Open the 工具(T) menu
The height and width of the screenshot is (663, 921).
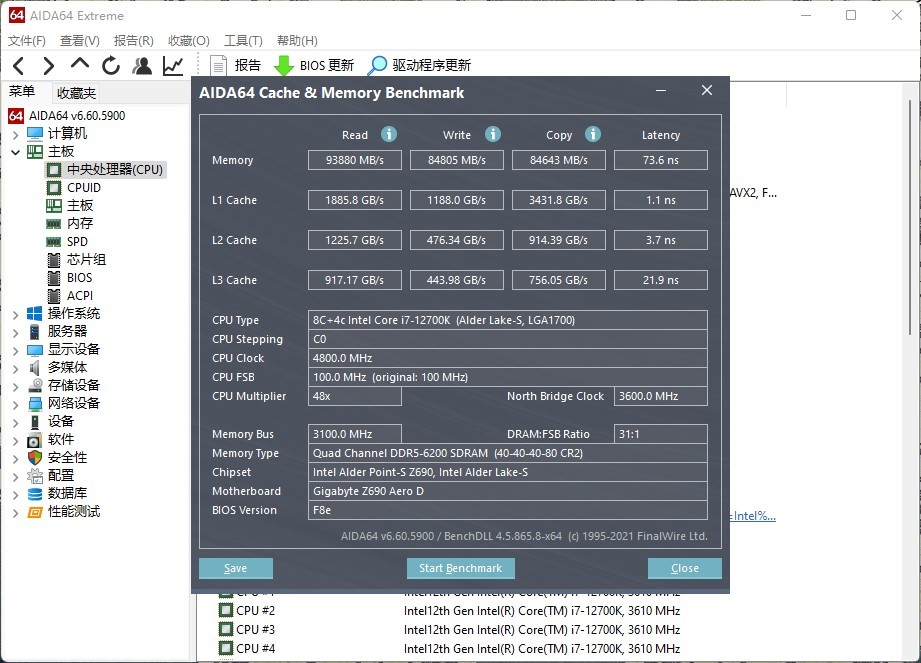243,40
